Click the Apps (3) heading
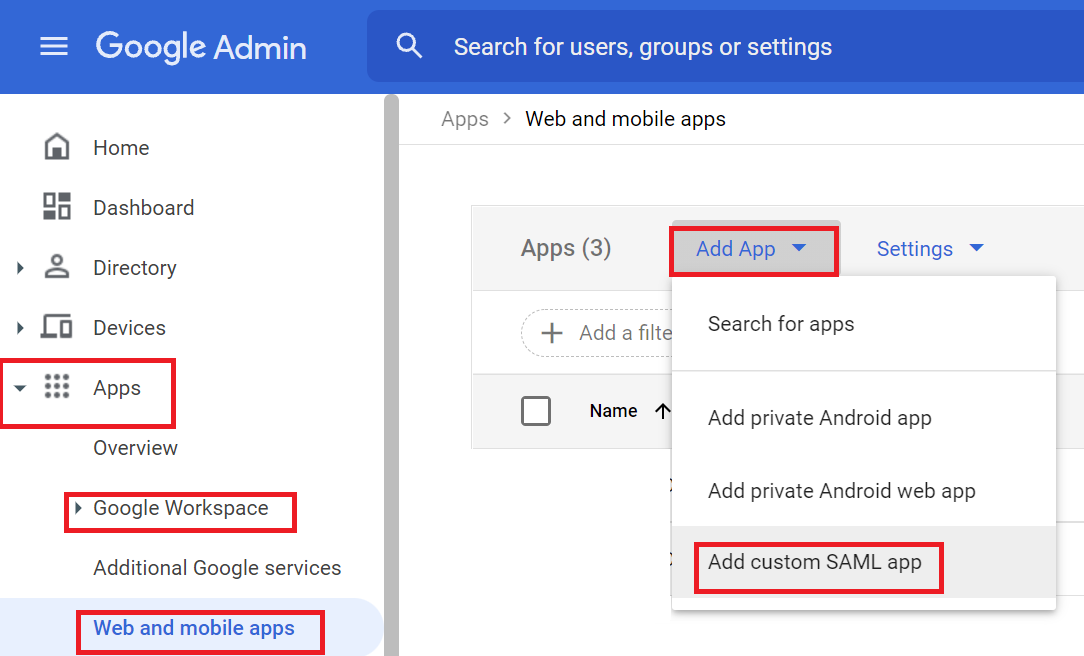The height and width of the screenshot is (656, 1084). pos(566,248)
